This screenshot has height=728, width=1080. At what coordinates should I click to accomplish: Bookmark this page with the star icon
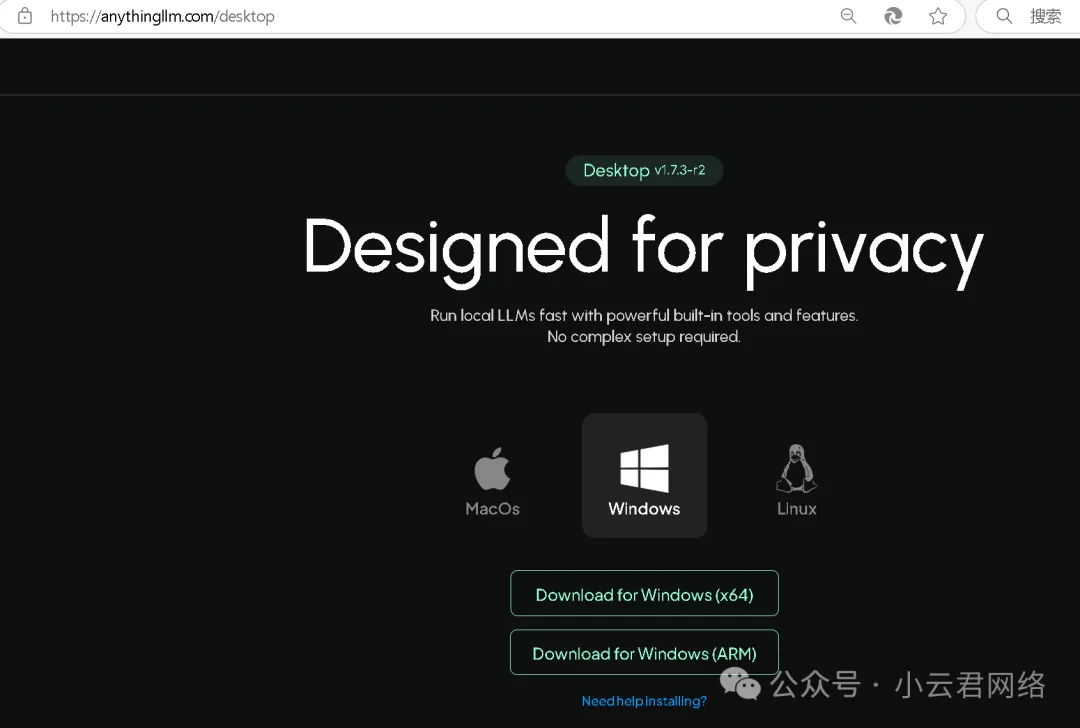[x=938, y=16]
